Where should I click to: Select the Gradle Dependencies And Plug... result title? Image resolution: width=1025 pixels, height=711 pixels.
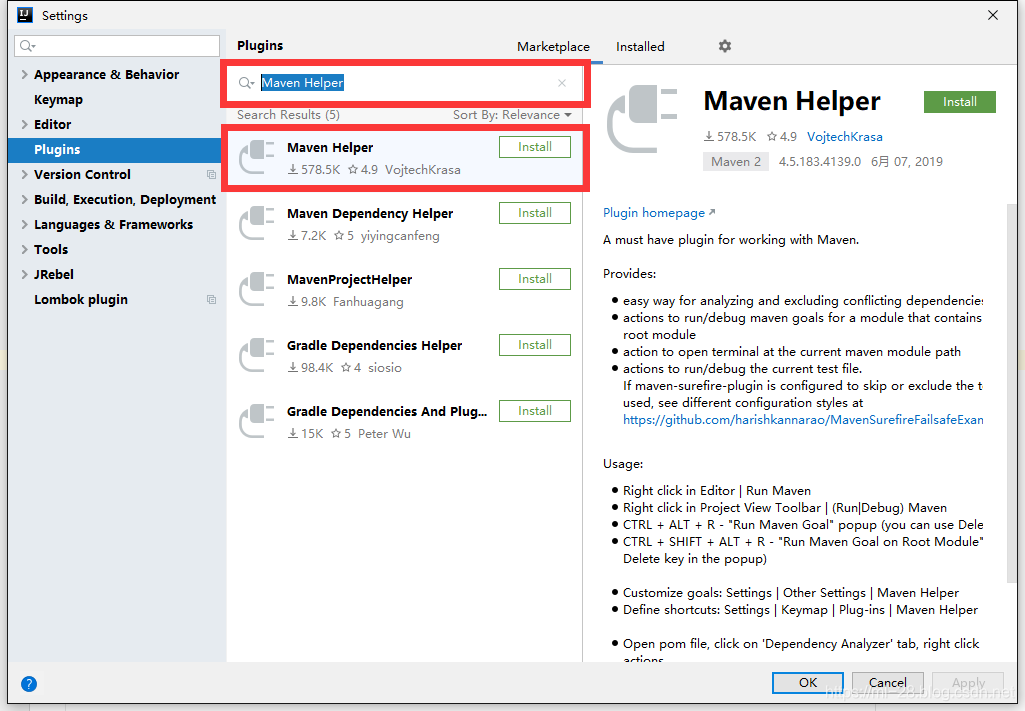387,412
